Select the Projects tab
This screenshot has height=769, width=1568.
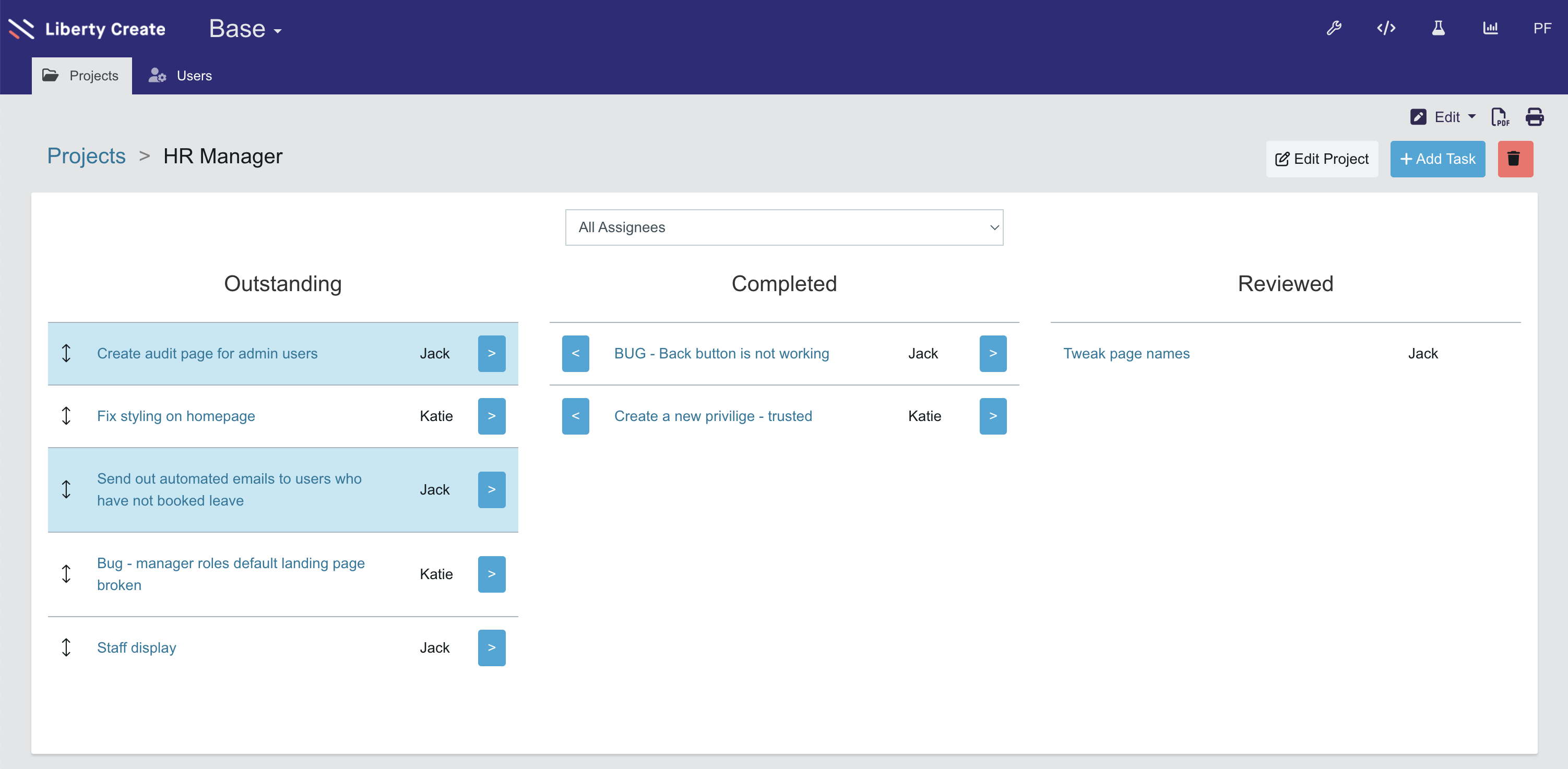(81, 76)
